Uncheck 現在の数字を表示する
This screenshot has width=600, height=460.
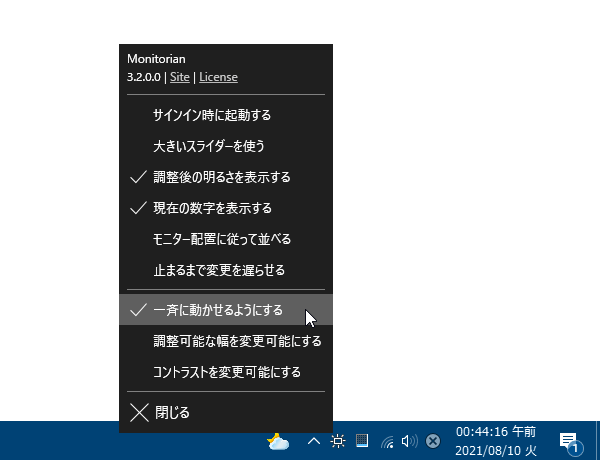226,208
